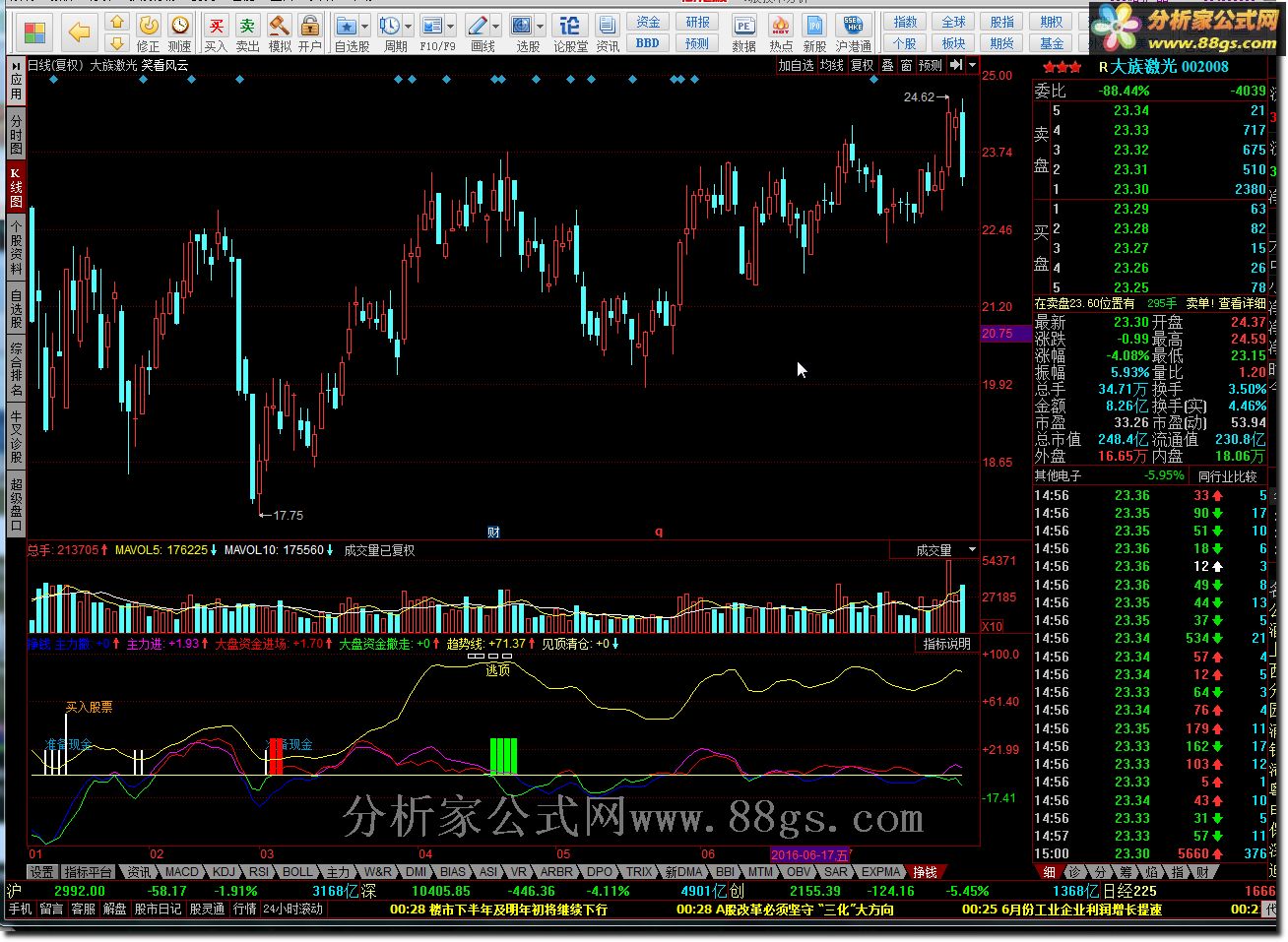Go back with the yellow left arrow
The image size is (1288, 942).
(80, 32)
